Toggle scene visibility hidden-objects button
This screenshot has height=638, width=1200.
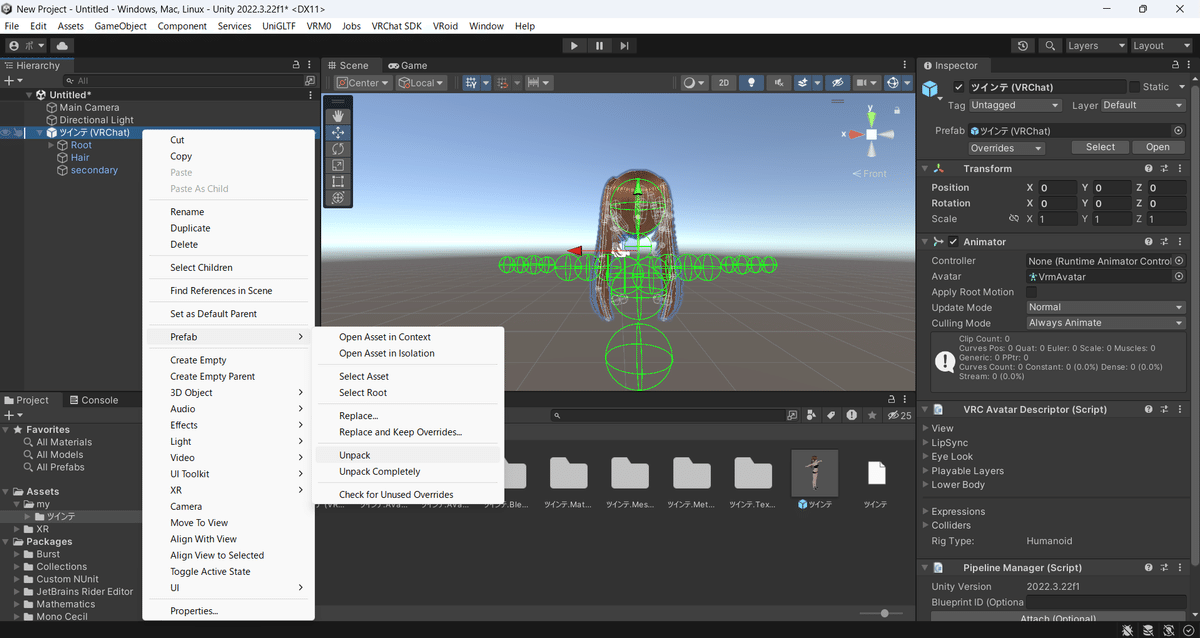[x=838, y=83]
